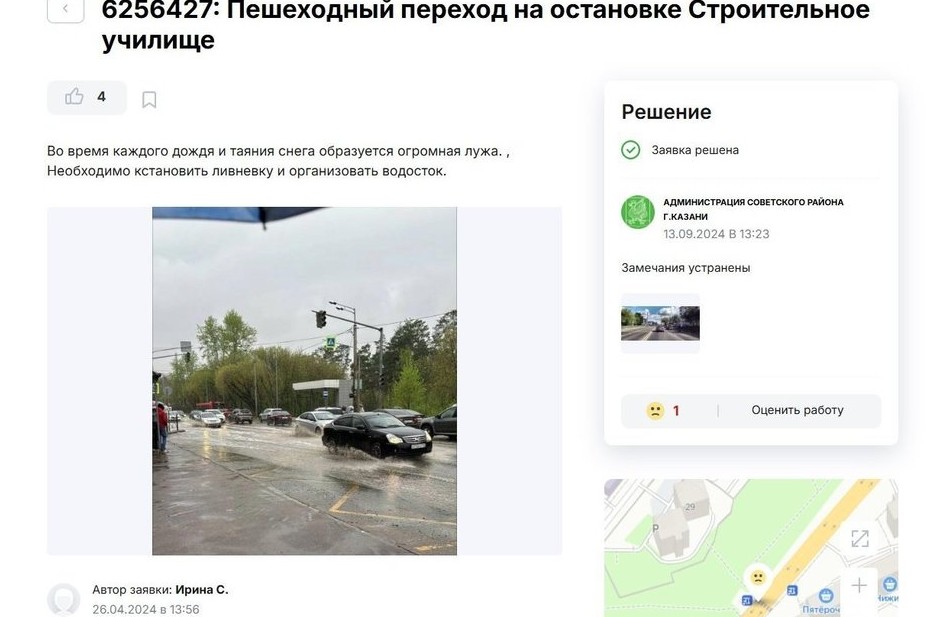Screen dimensions: 930x617
Task: Open author profile Ирина С.
Action: pos(202,590)
